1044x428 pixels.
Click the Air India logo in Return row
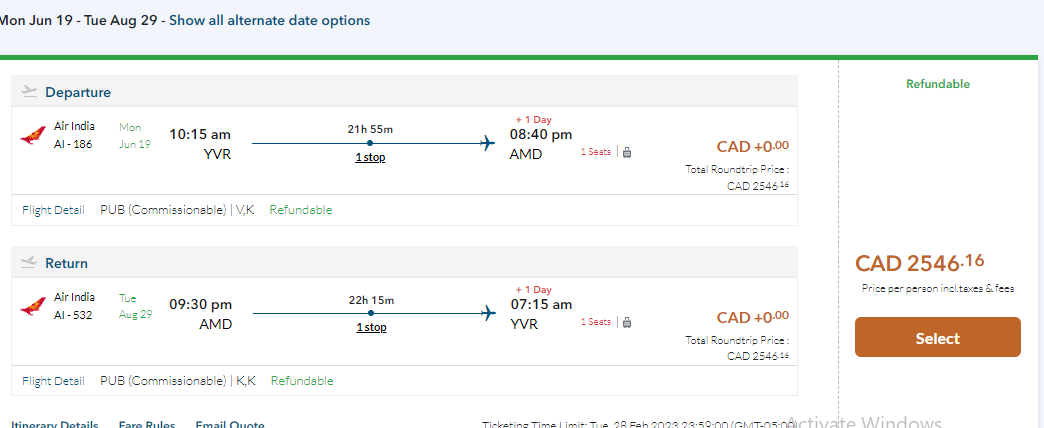(33, 306)
